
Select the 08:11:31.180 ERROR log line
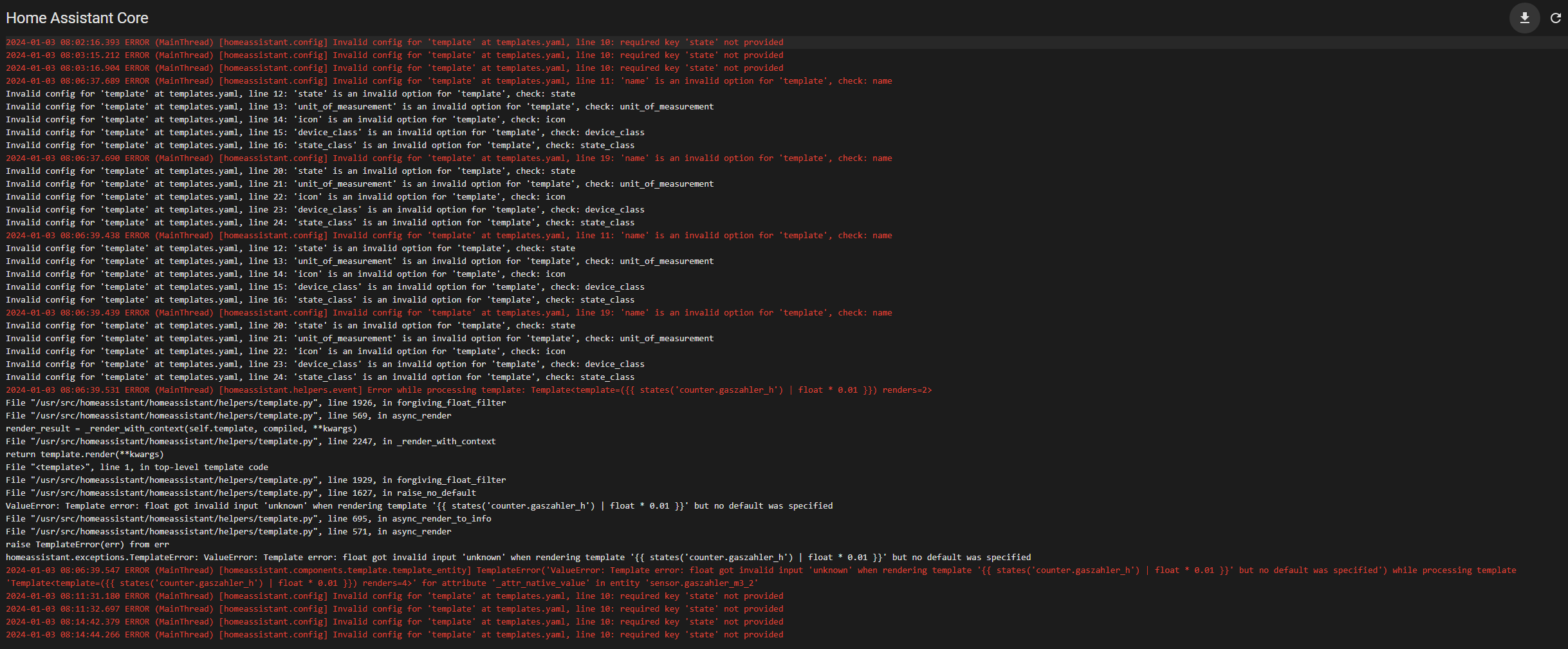(x=394, y=596)
